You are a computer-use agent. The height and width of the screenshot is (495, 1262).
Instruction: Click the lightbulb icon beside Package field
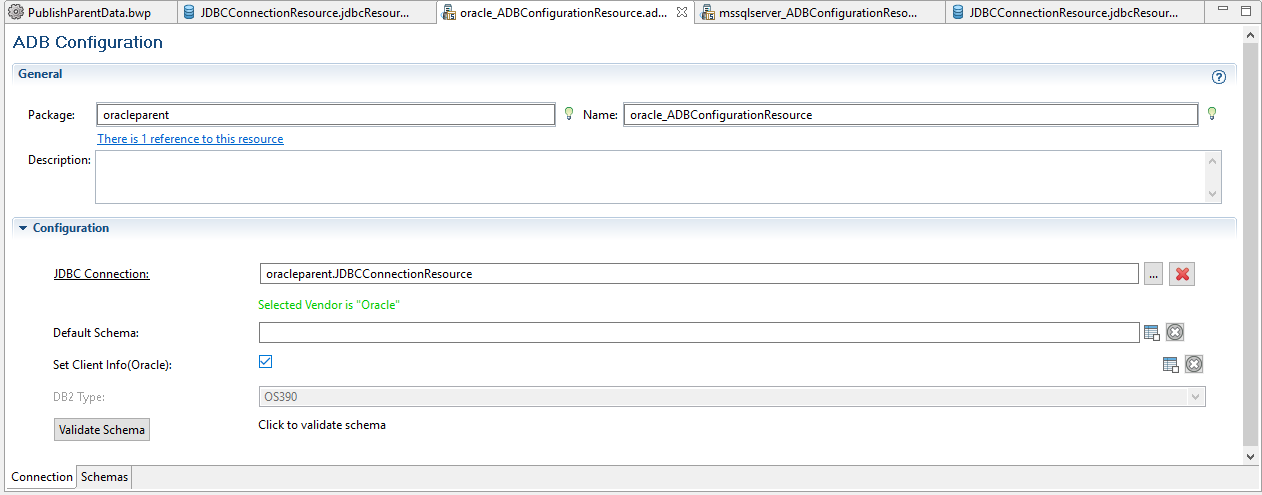click(568, 114)
